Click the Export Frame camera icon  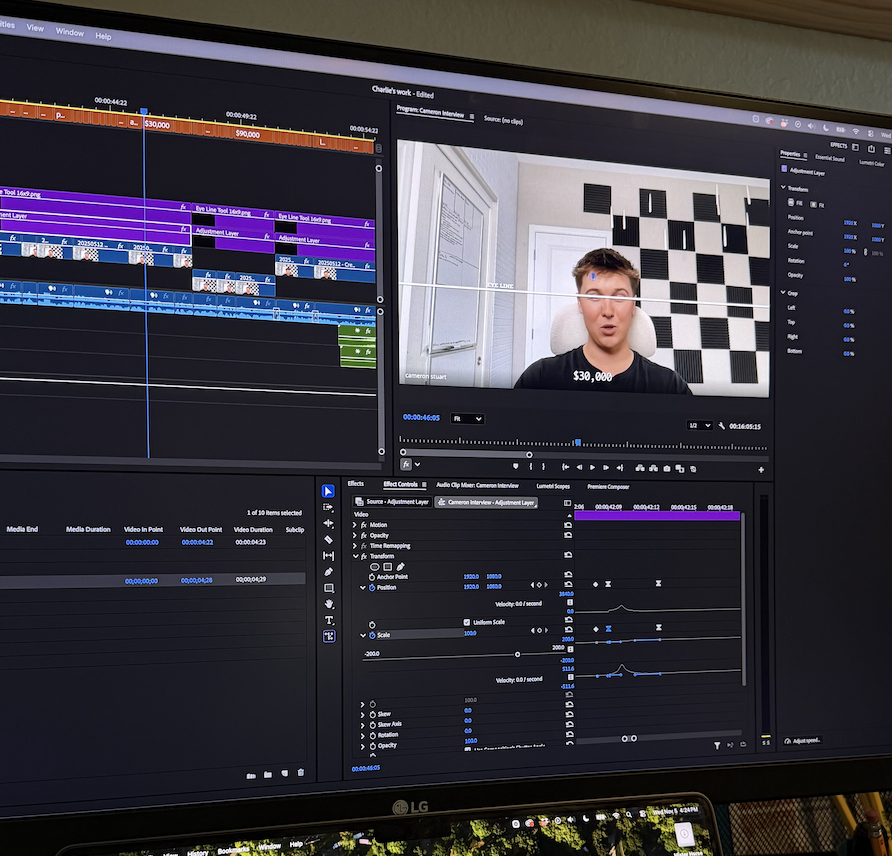click(667, 468)
